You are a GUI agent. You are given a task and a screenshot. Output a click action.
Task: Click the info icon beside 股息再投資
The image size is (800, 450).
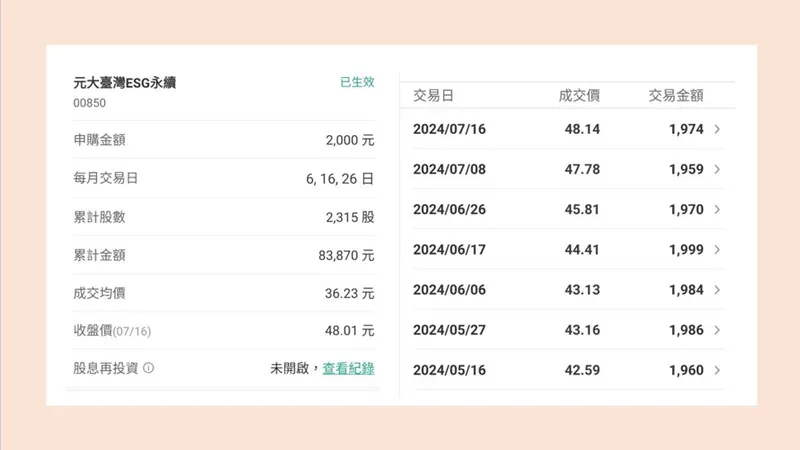click(x=149, y=368)
